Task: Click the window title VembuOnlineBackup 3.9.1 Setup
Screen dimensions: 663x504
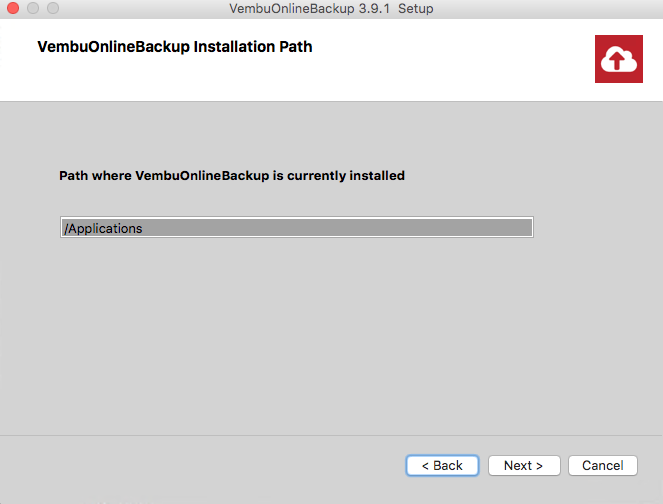Action: (331, 8)
